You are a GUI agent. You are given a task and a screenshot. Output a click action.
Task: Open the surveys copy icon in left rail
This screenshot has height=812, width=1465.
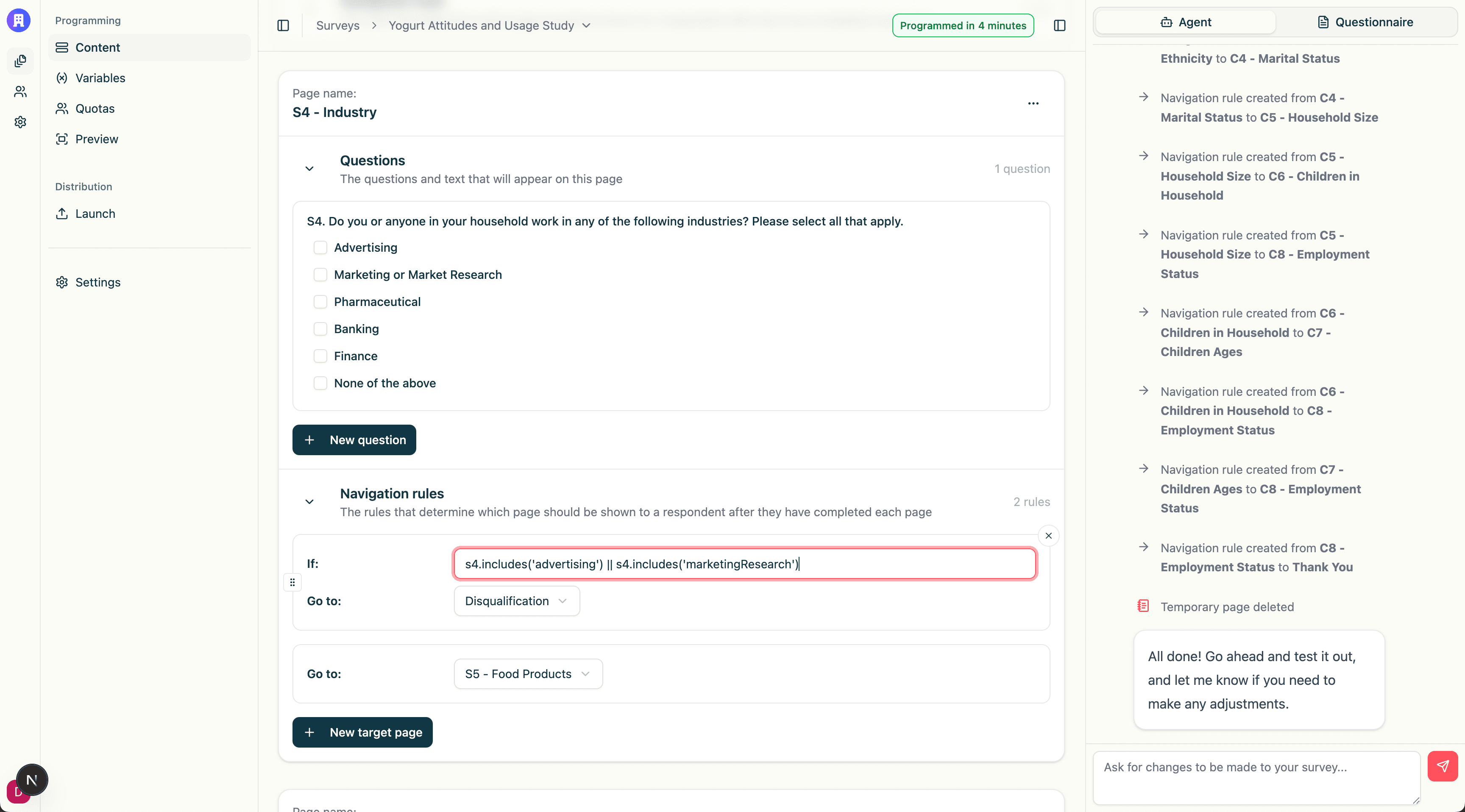[x=20, y=61]
